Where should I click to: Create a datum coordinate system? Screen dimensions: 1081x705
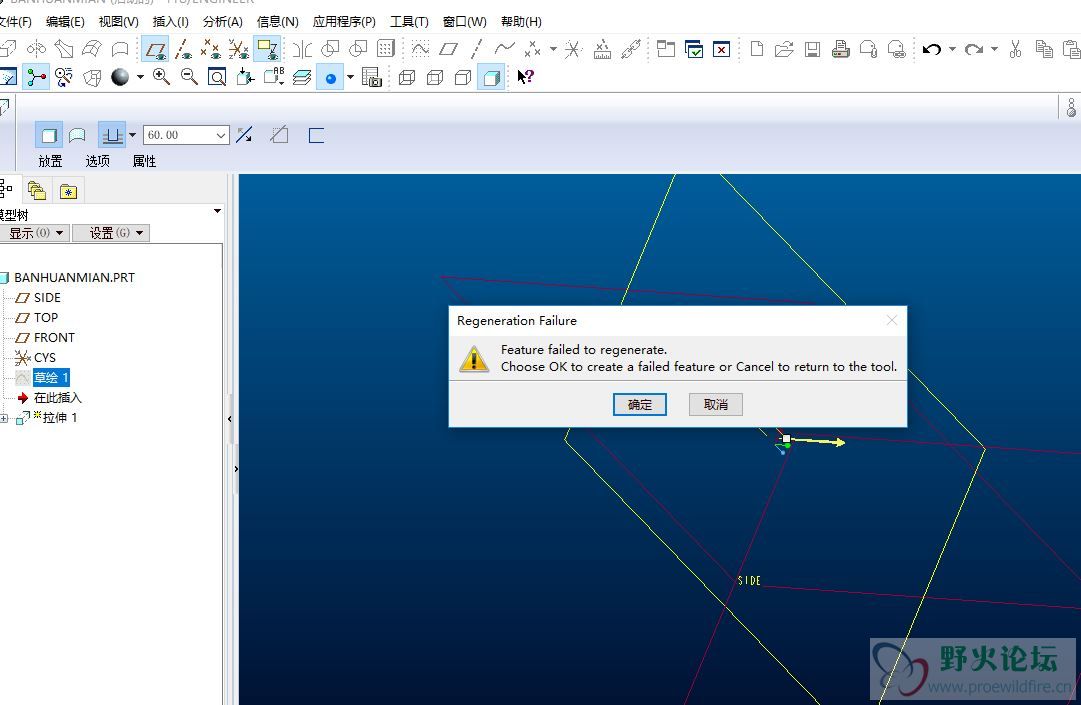572,49
